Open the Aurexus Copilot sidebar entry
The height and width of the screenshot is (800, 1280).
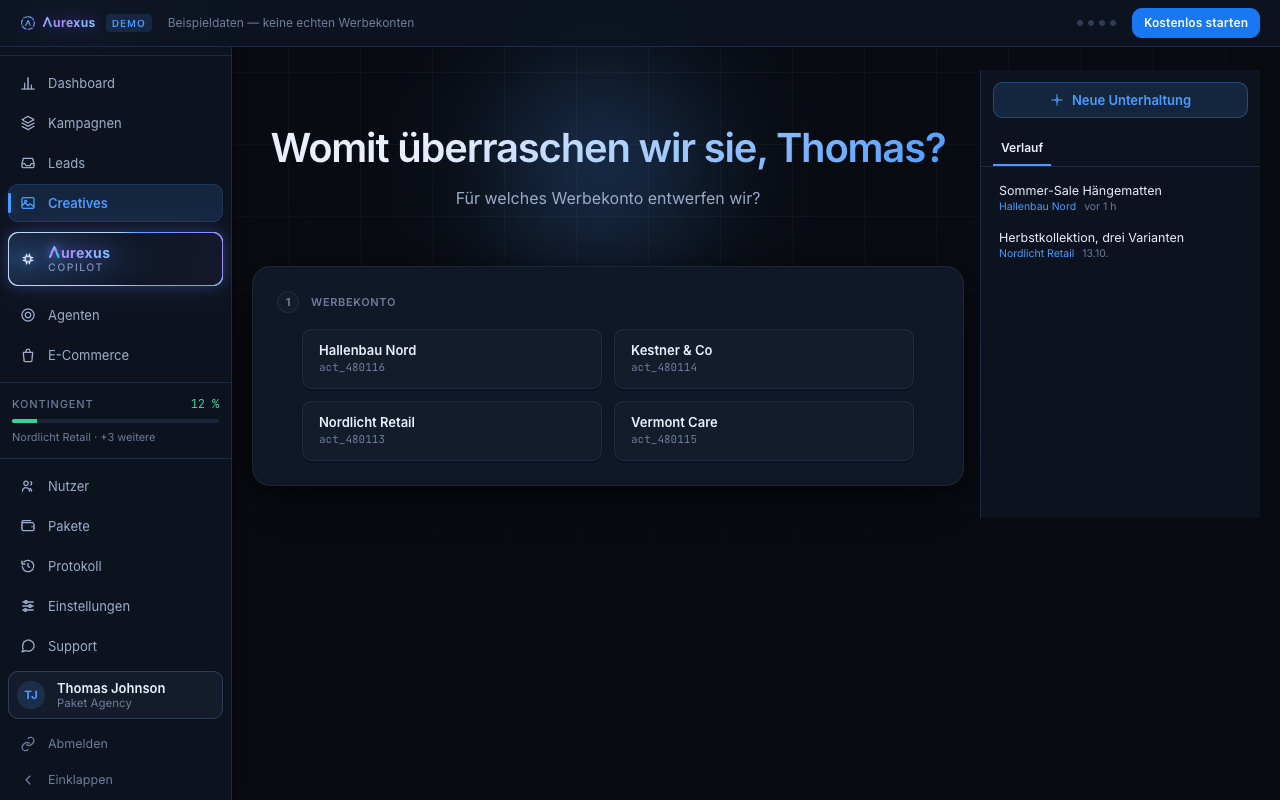[115, 259]
